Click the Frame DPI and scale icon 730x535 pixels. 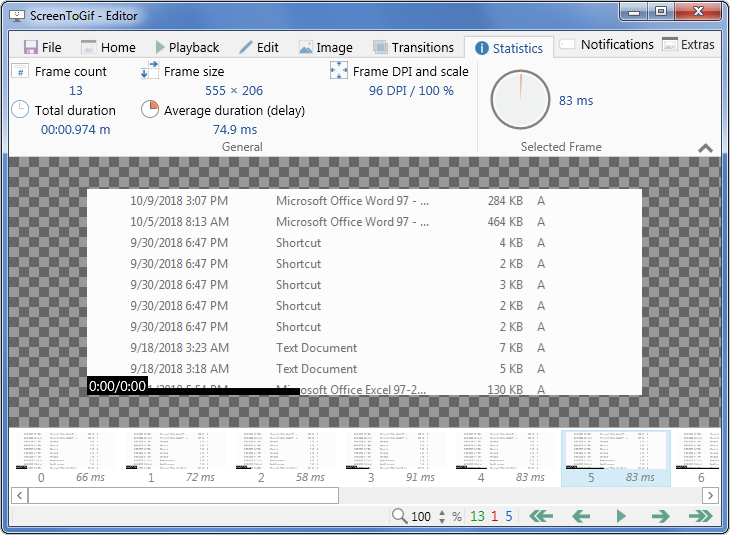[338, 70]
